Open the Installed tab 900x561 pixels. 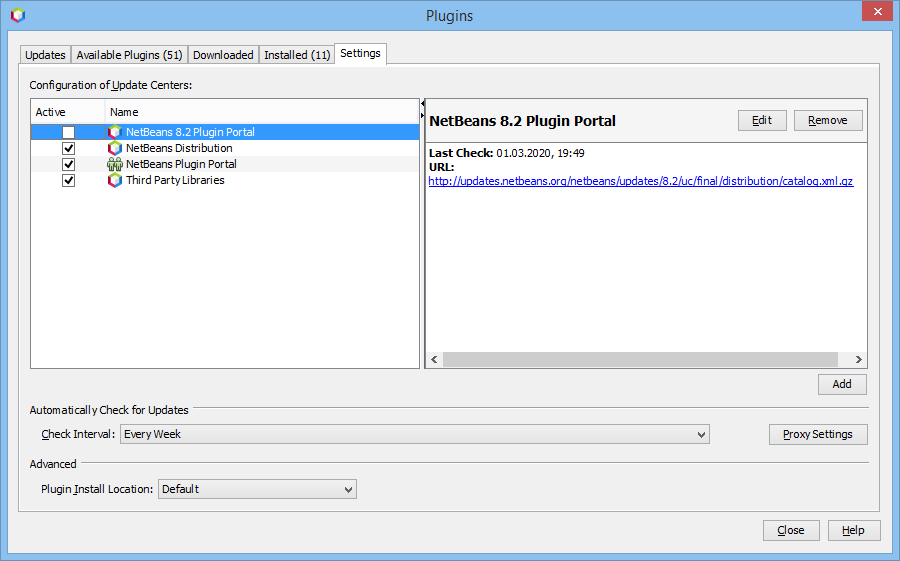pyautogui.click(x=297, y=55)
